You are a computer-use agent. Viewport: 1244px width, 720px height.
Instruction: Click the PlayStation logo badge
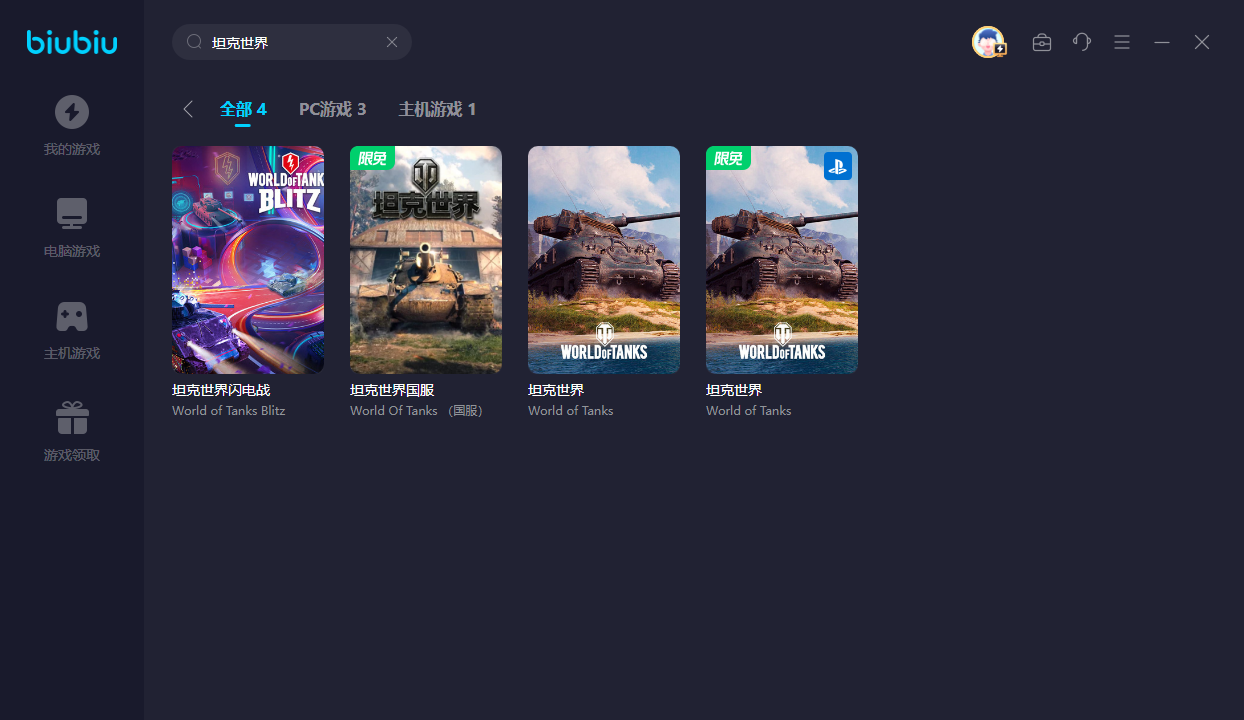coord(838,166)
